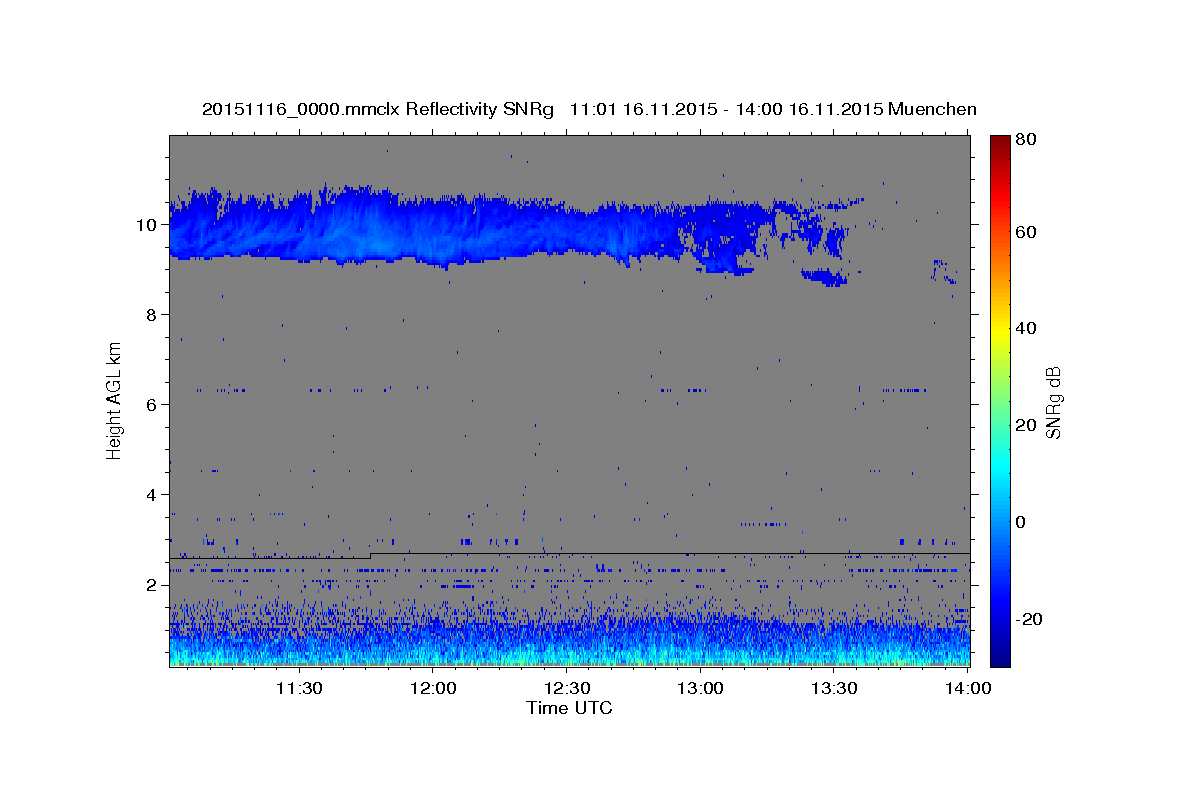Image resolution: width=1200 pixels, height=800 pixels.
Task: Click the colorbar value 20 (positive)
Action: (1024, 425)
